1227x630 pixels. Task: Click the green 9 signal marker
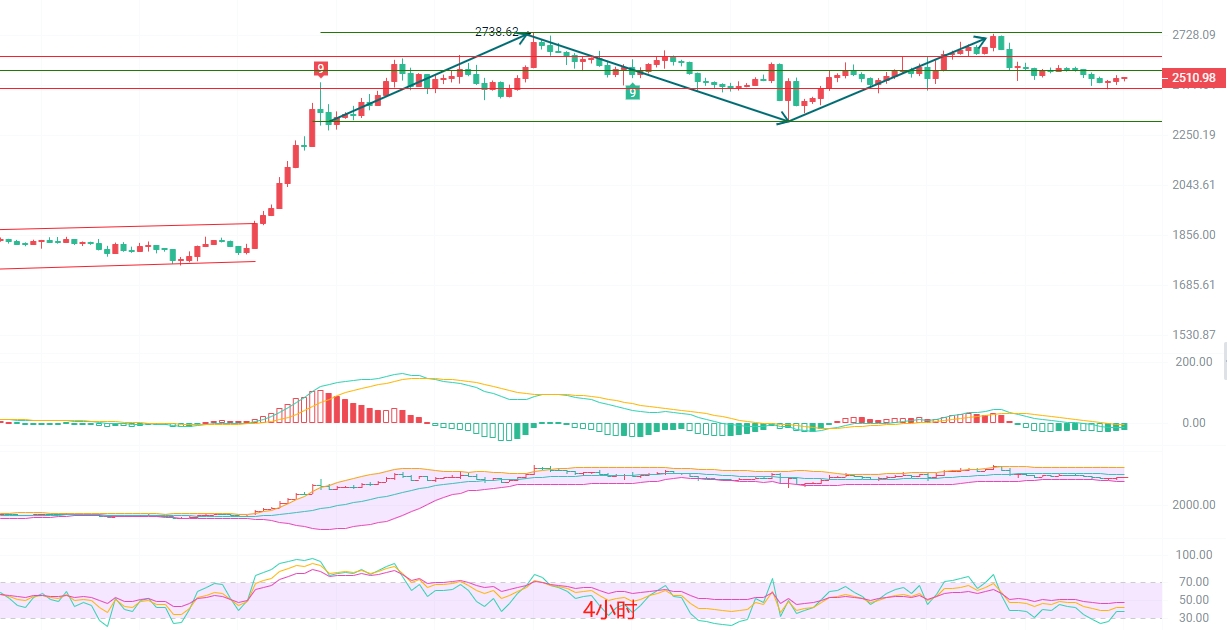(x=632, y=92)
